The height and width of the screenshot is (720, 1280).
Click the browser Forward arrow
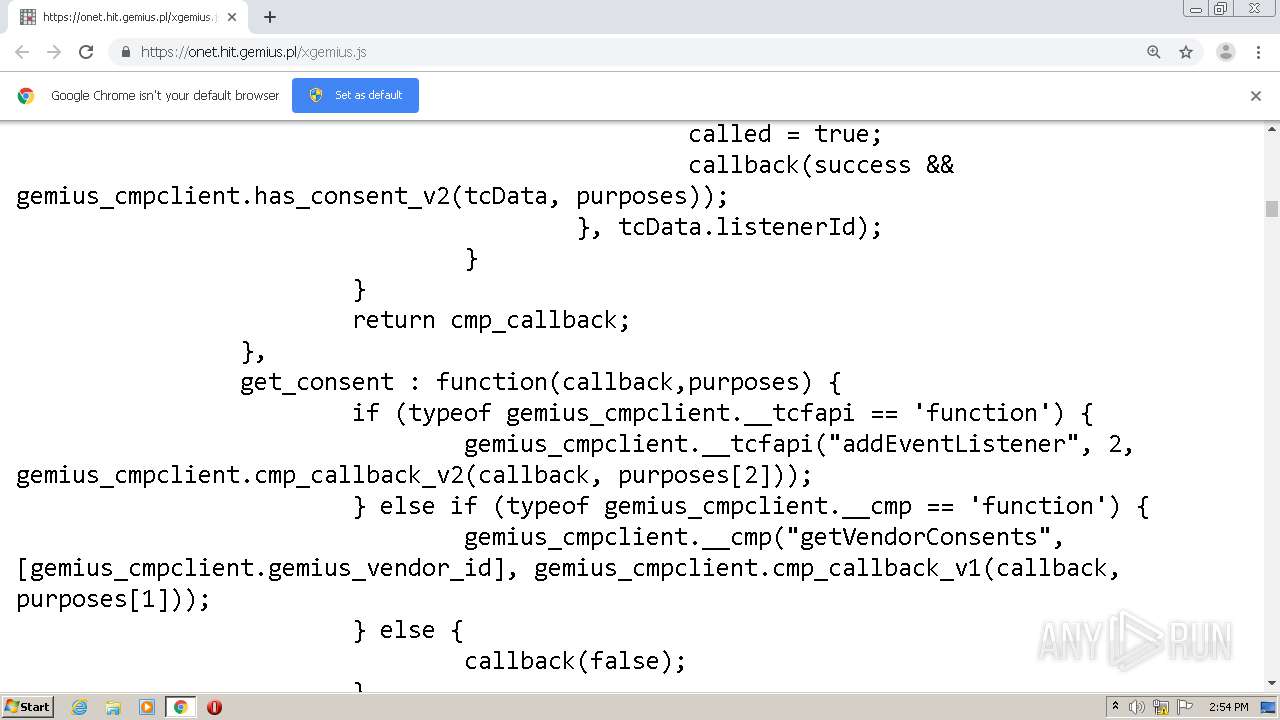[x=54, y=52]
